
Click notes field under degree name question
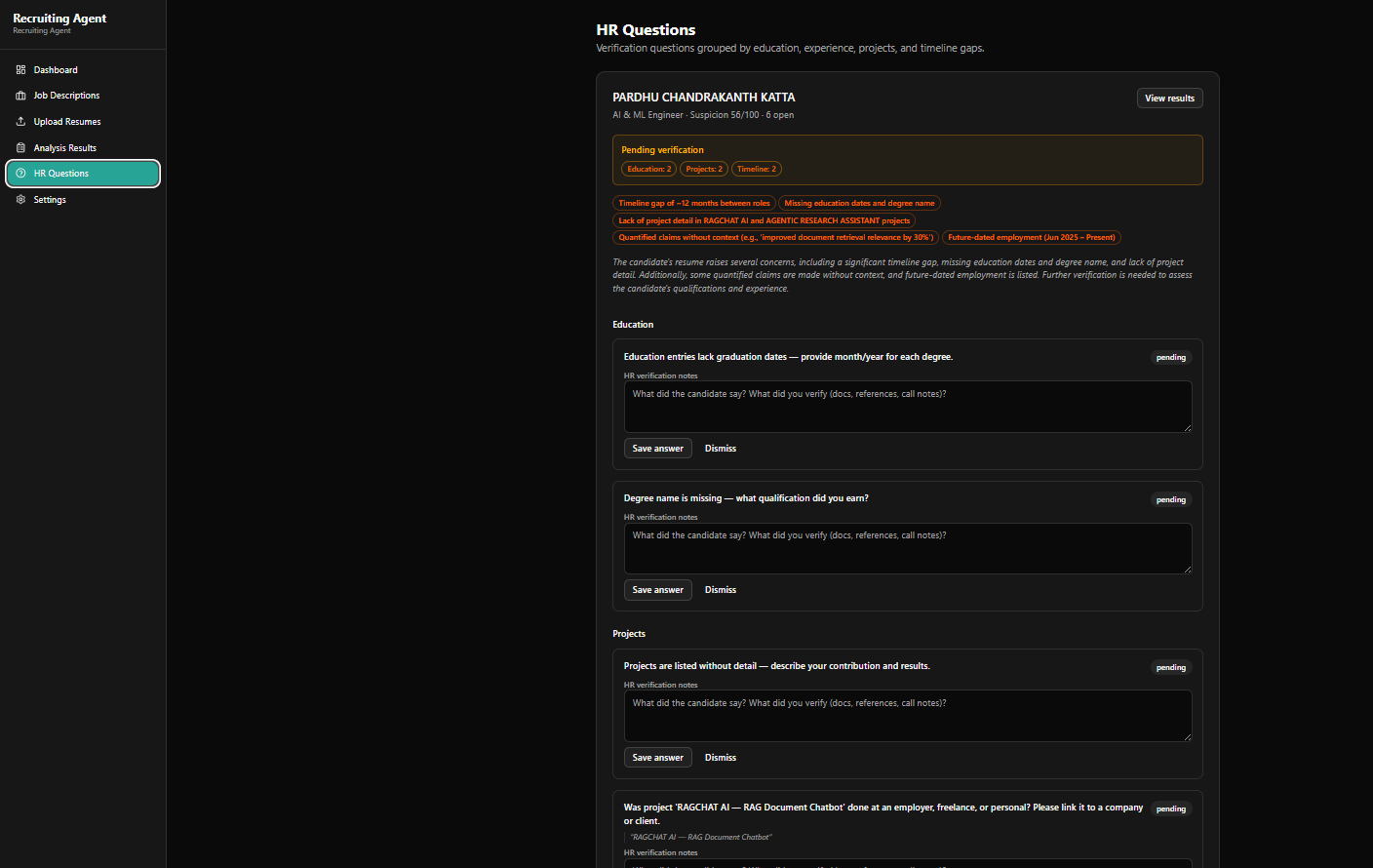click(x=908, y=548)
